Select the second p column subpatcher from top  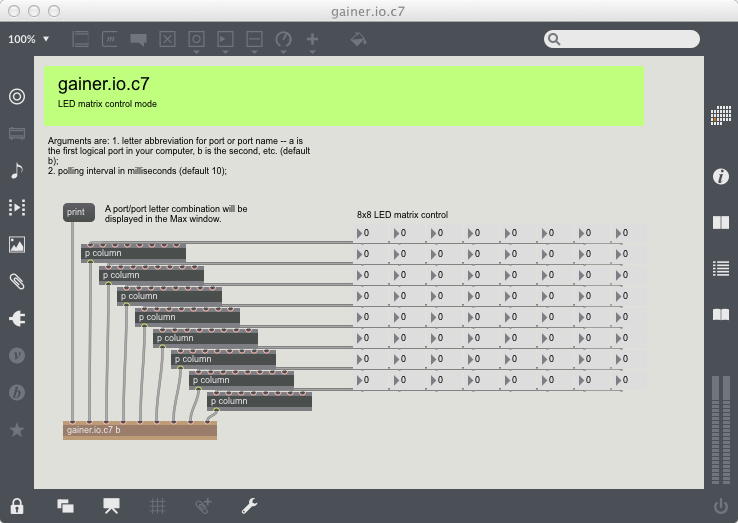tap(152, 275)
